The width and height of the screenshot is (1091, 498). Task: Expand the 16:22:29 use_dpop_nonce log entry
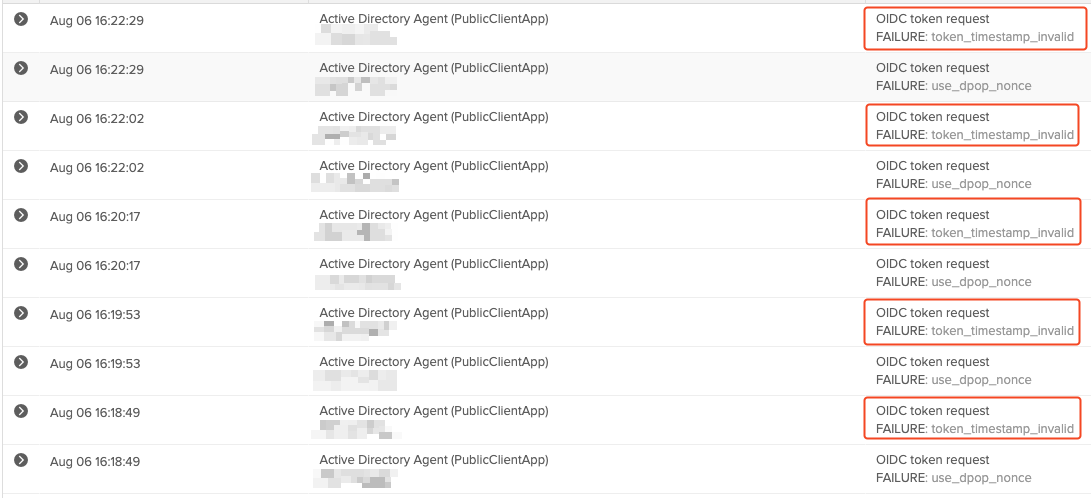[x=20, y=68]
